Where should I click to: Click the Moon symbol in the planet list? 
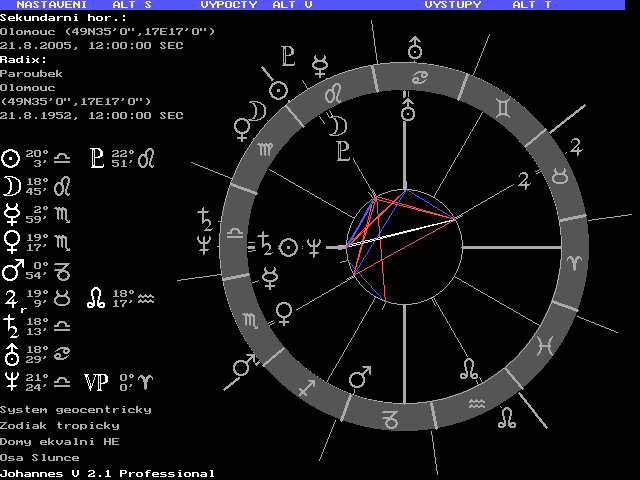(x=11, y=185)
